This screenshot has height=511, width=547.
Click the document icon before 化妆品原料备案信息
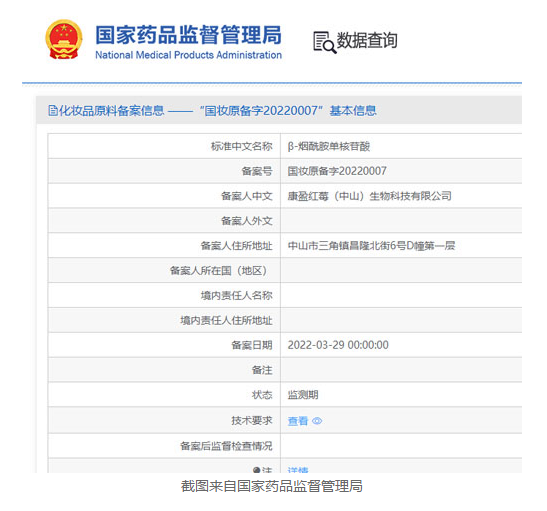pyautogui.click(x=53, y=111)
